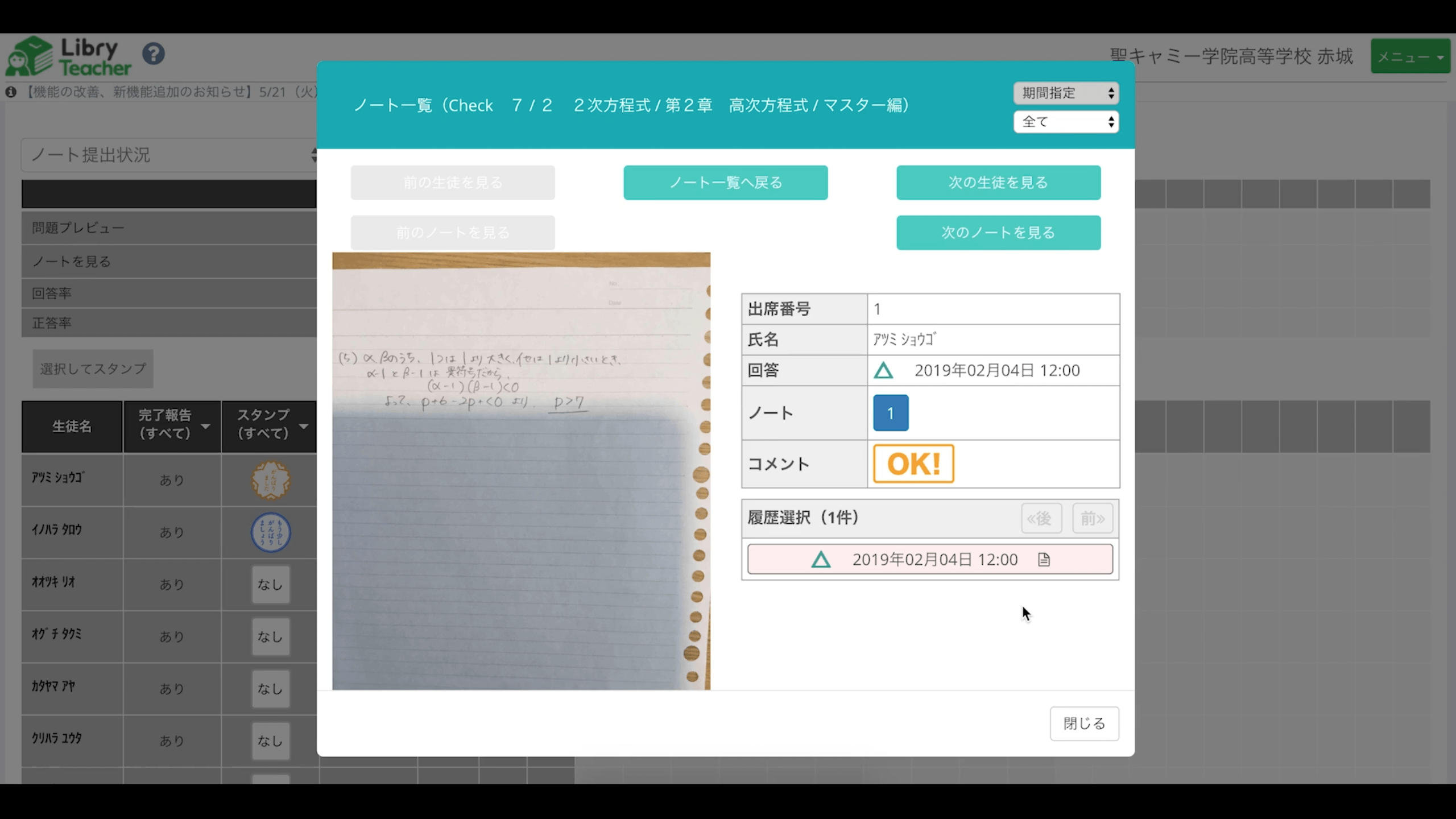This screenshot has height=819, width=1456.
Task: Click ノート一覧へ戻る button
Action: [x=725, y=183]
